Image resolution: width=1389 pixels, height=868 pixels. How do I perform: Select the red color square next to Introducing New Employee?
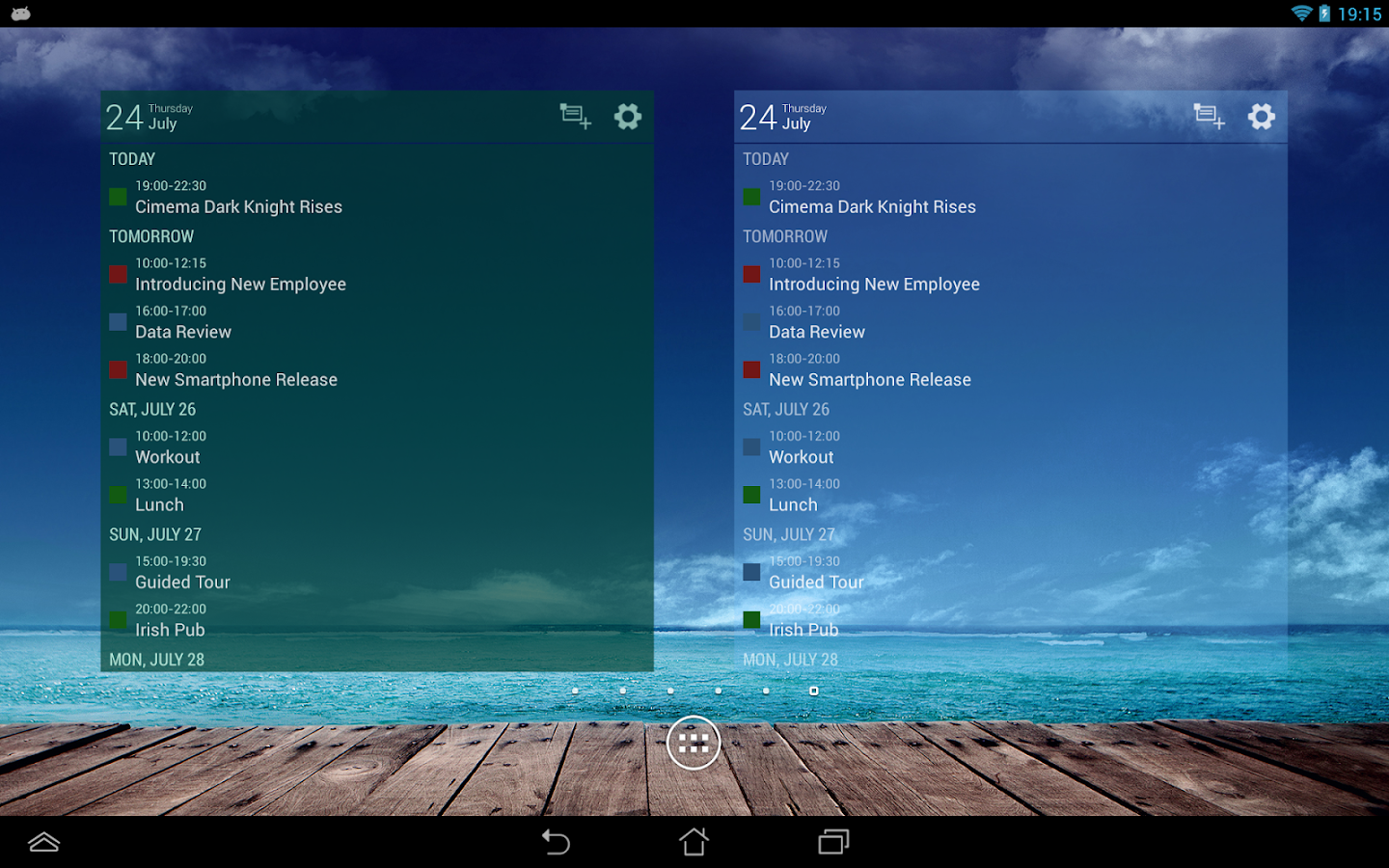(118, 274)
